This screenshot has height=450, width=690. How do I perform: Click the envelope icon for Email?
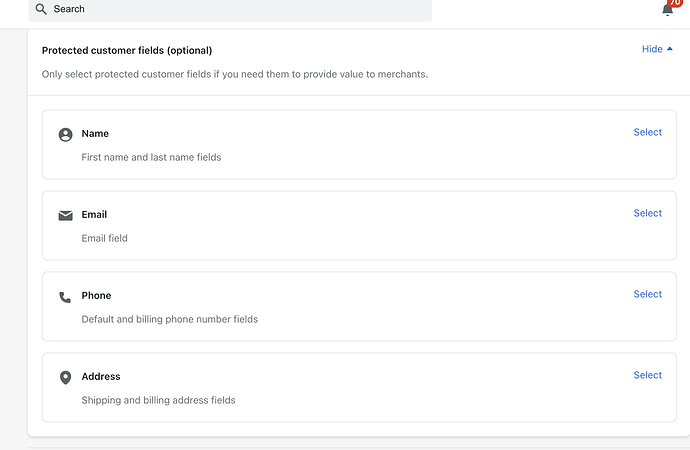click(66, 215)
